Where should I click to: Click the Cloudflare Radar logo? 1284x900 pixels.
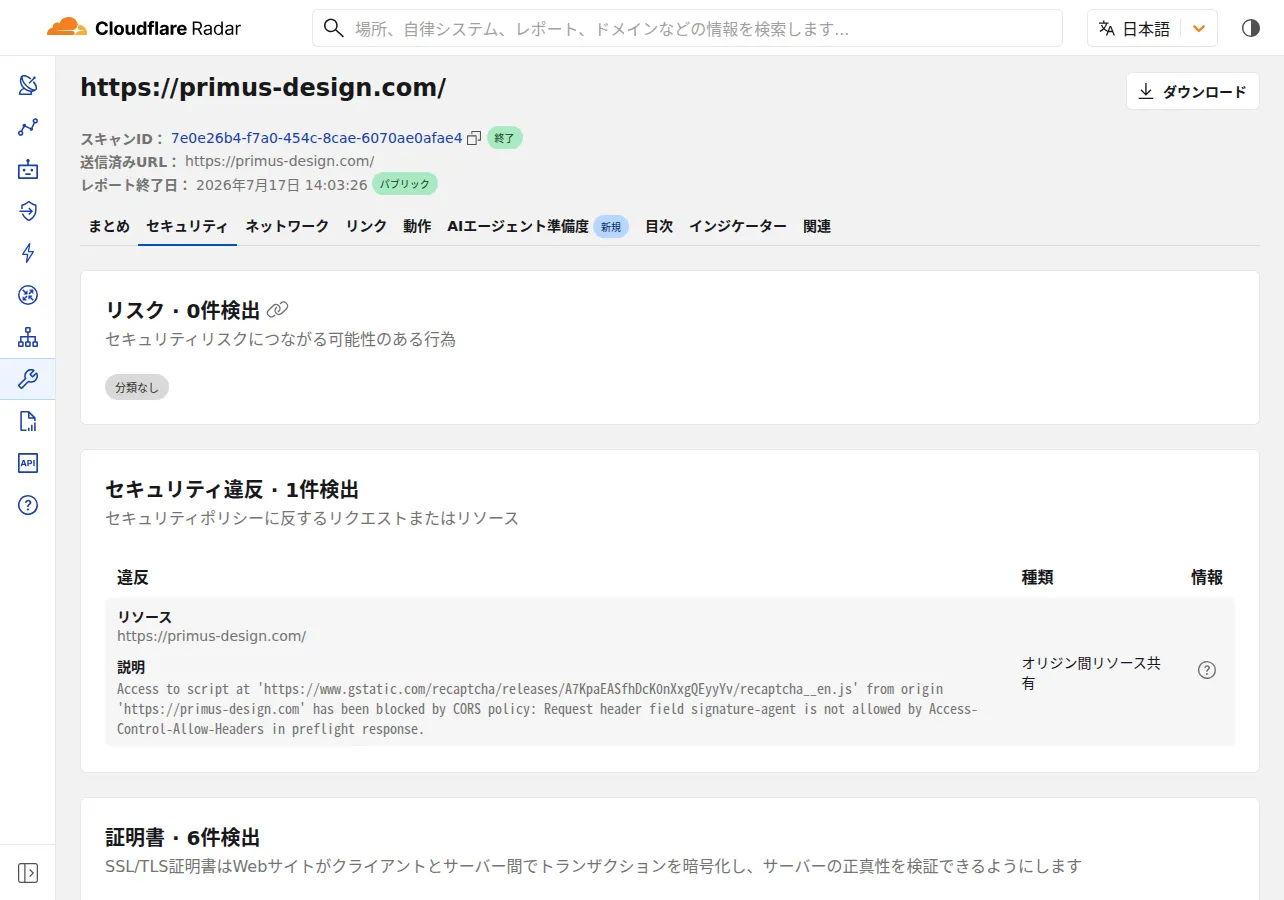click(x=144, y=28)
